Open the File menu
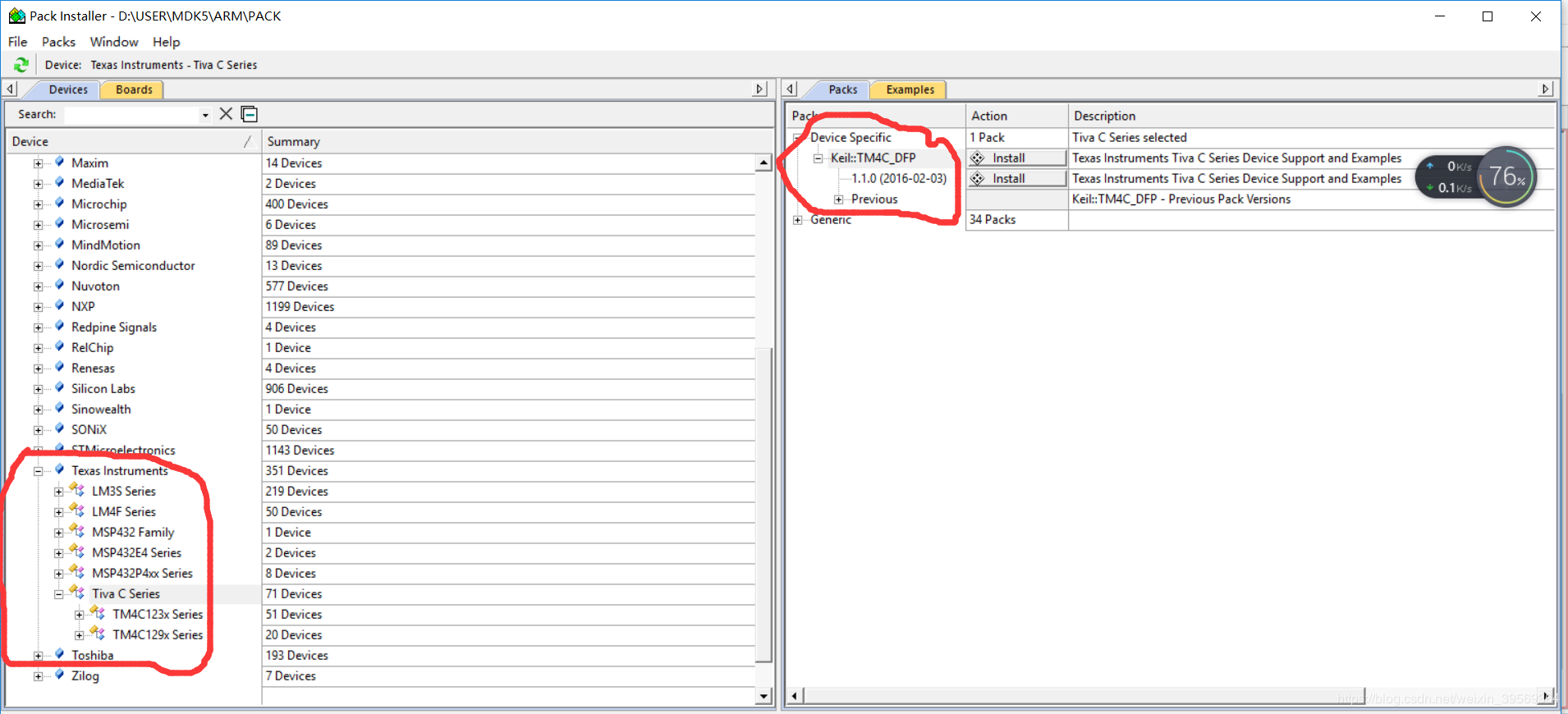 (17, 42)
